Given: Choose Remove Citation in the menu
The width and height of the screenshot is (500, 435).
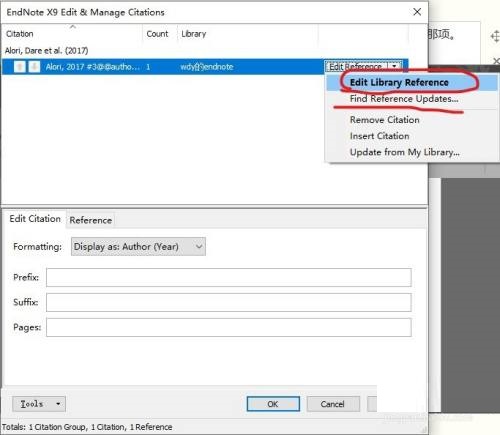Looking at the screenshot, I should [x=385, y=120].
